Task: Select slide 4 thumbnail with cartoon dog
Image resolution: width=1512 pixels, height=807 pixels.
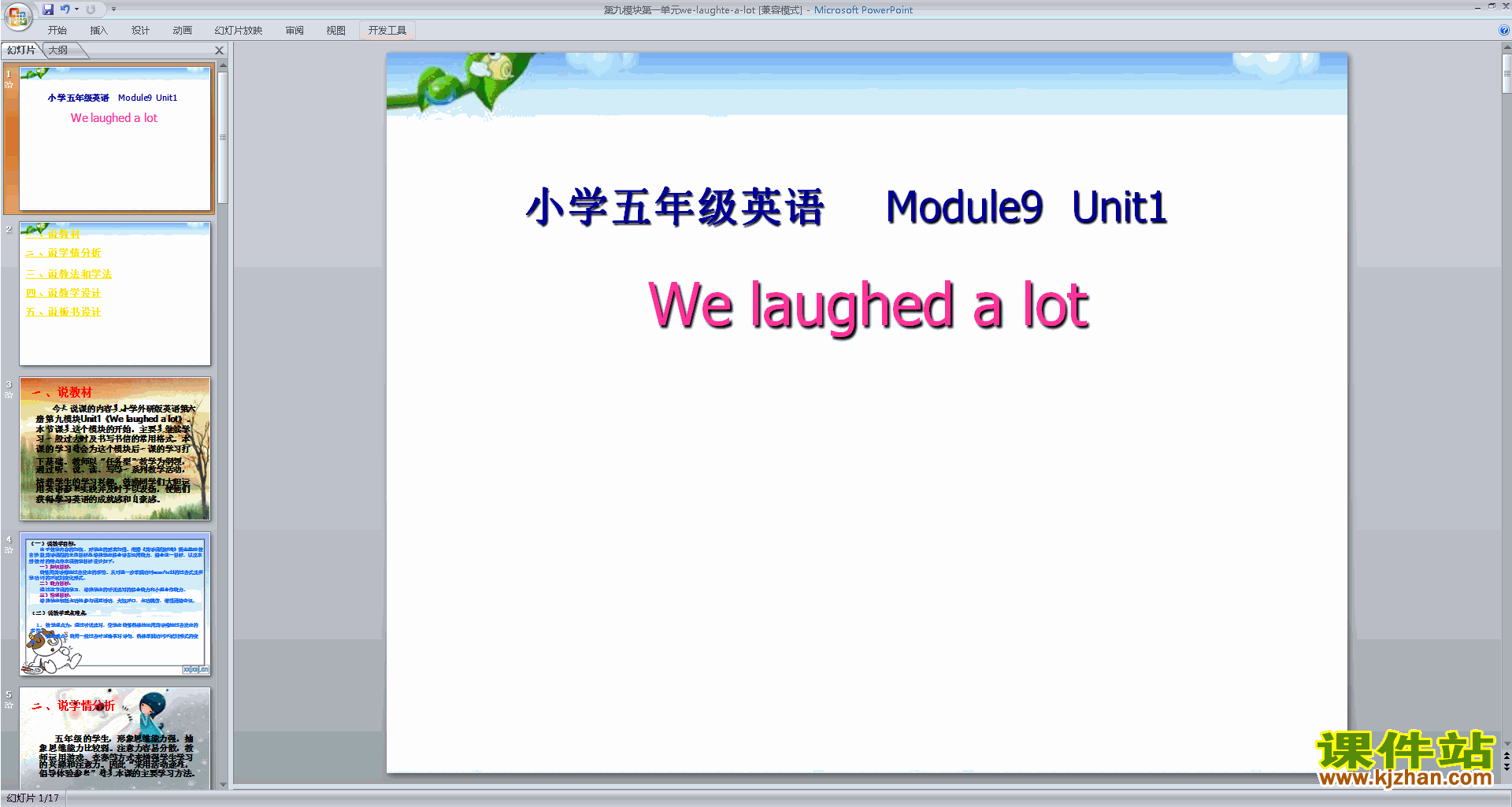Action: coord(115,604)
